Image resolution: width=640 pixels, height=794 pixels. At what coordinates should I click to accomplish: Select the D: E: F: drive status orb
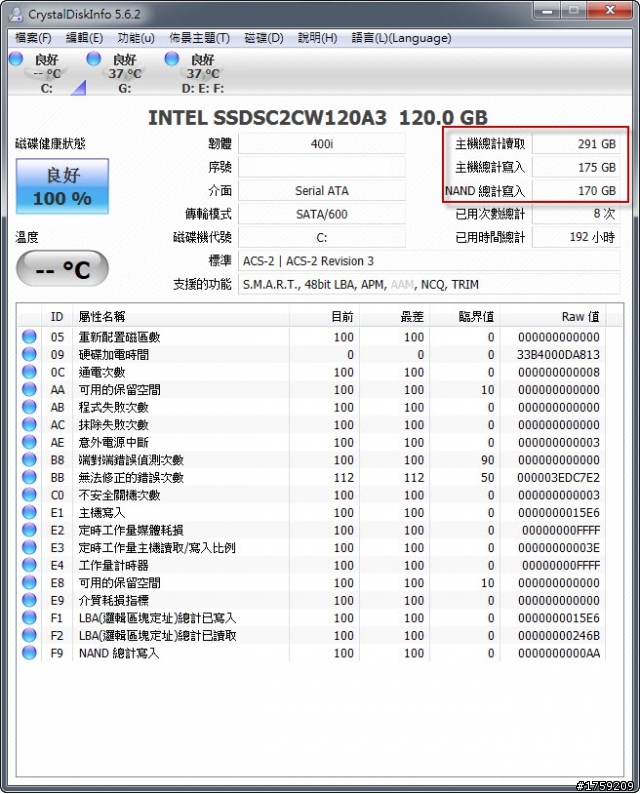(x=172, y=59)
